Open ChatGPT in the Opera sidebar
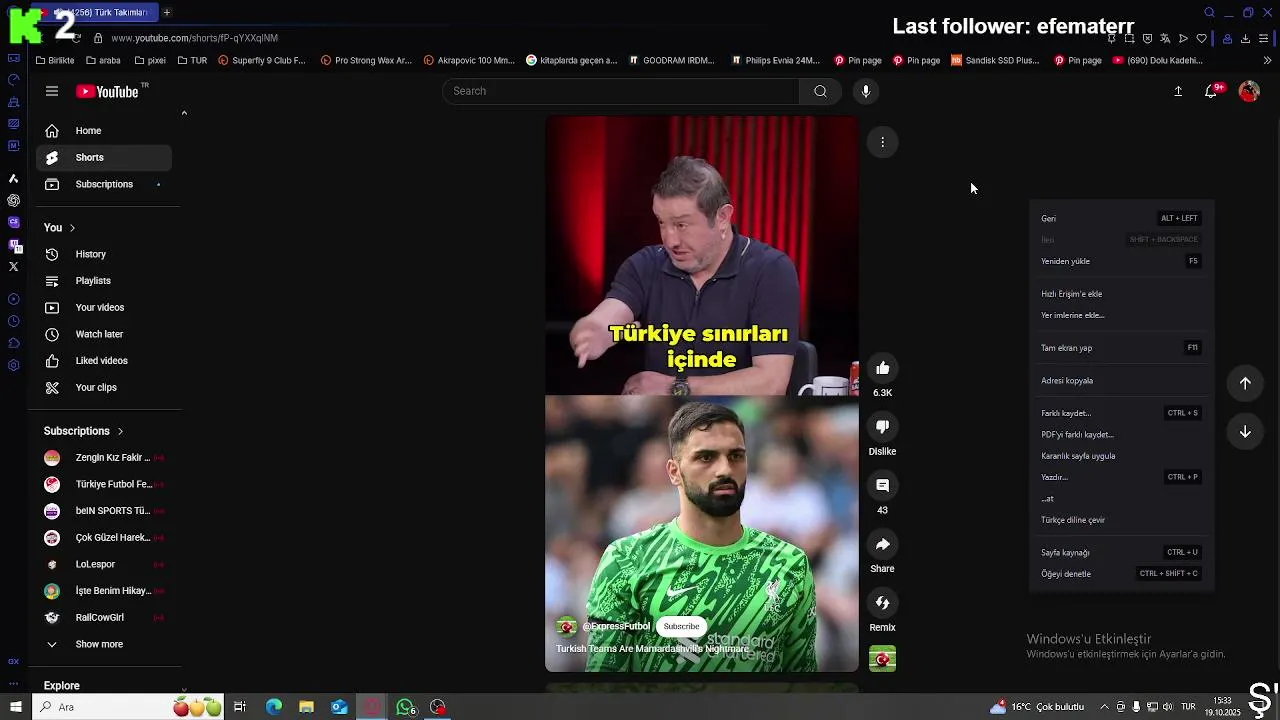The width and height of the screenshot is (1280, 720). 13,200
